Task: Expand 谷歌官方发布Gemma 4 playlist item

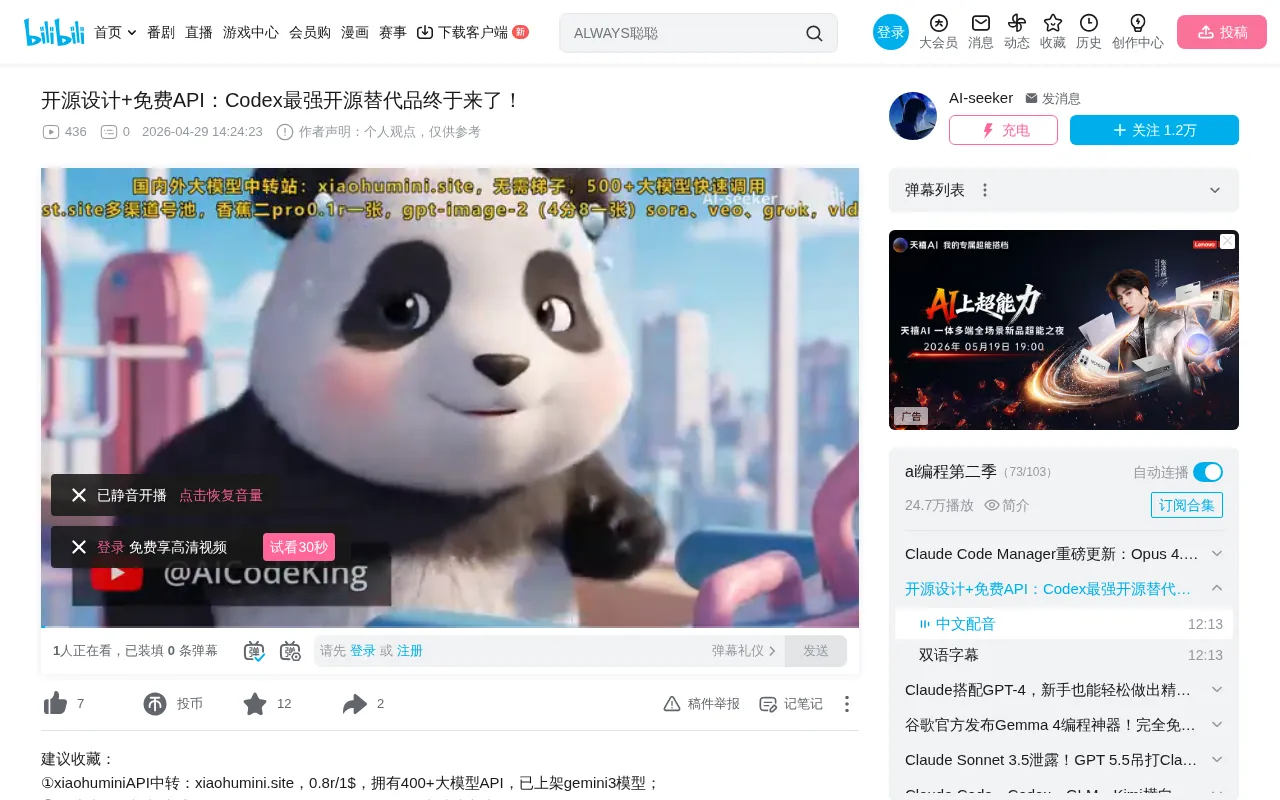Action: [x=1217, y=725]
